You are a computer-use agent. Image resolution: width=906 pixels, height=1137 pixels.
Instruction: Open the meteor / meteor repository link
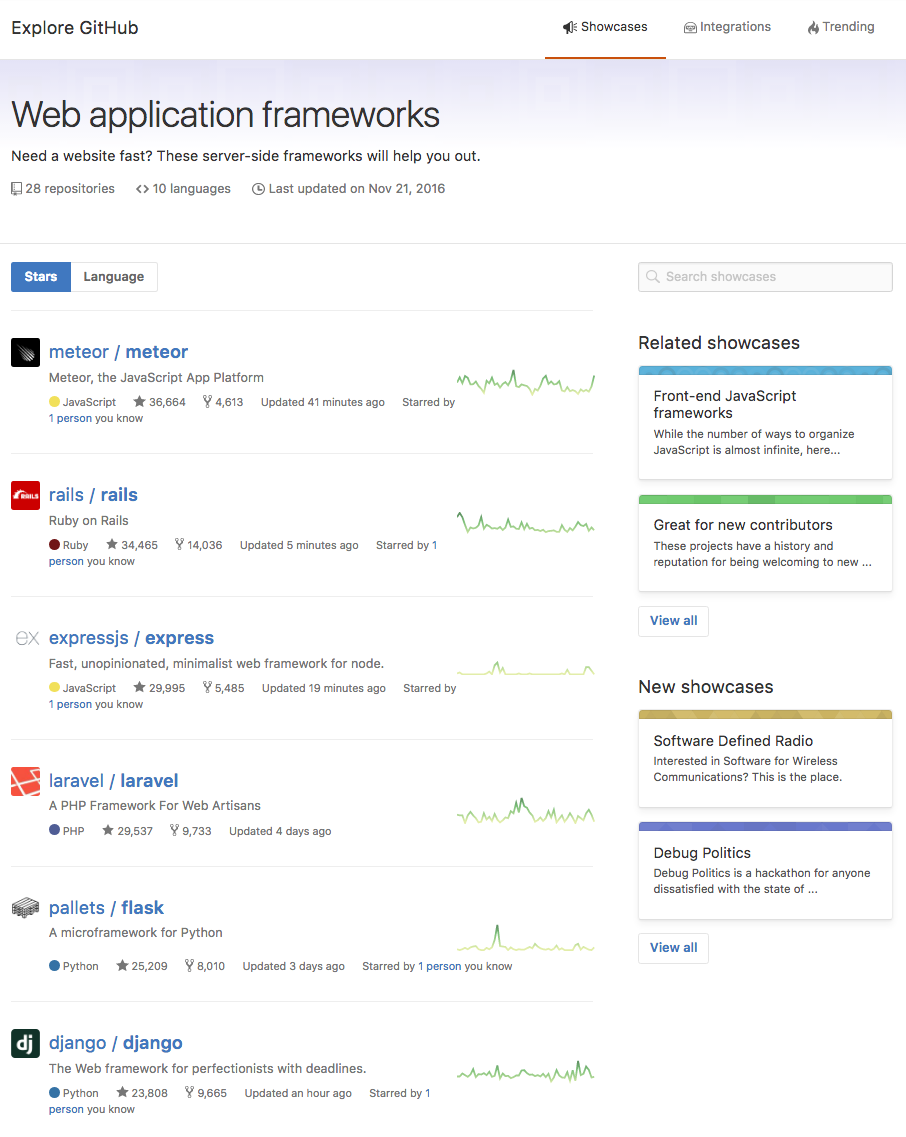(x=118, y=352)
